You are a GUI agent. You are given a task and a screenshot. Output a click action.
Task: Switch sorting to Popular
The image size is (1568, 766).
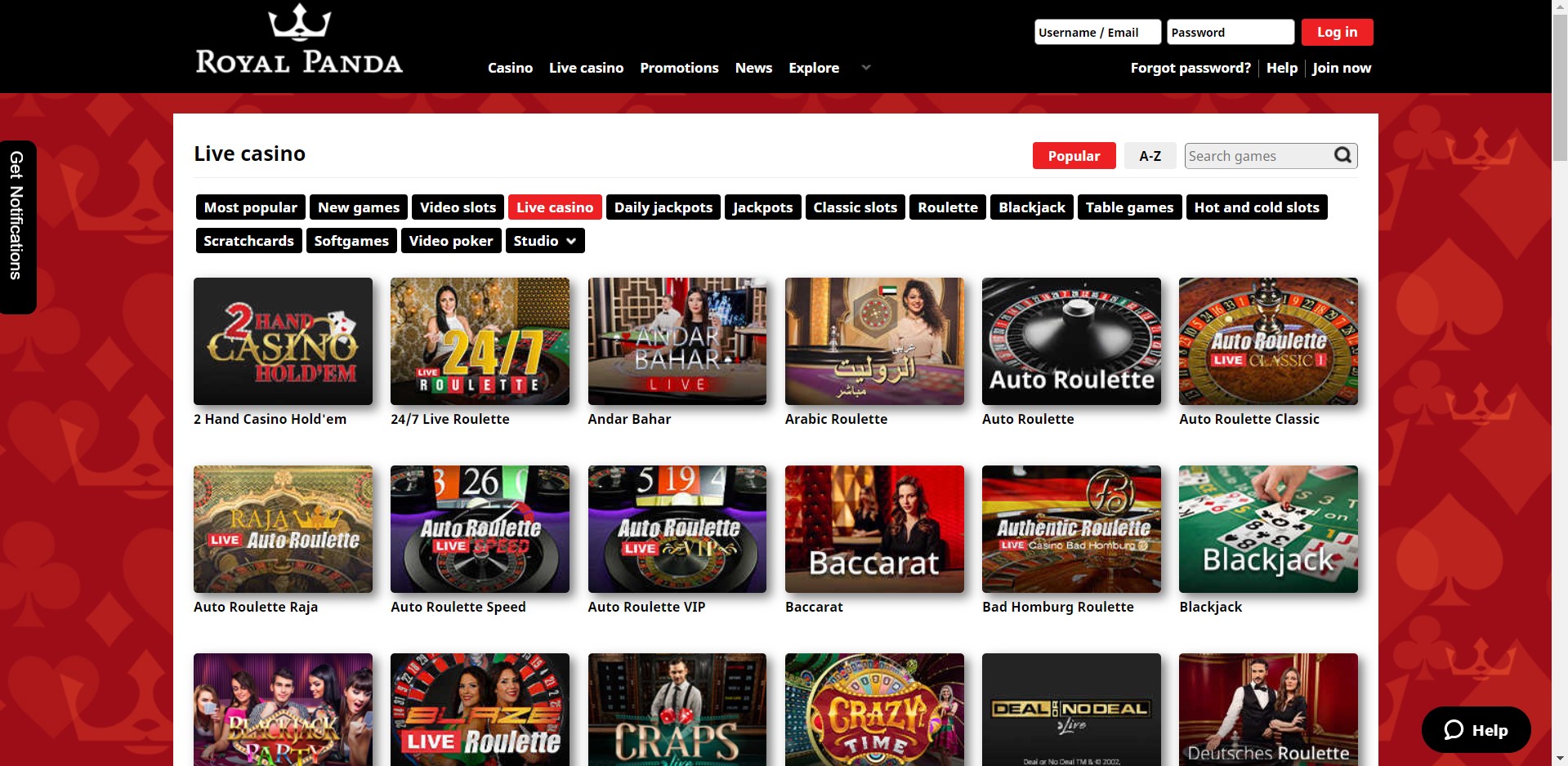pyautogui.click(x=1074, y=156)
